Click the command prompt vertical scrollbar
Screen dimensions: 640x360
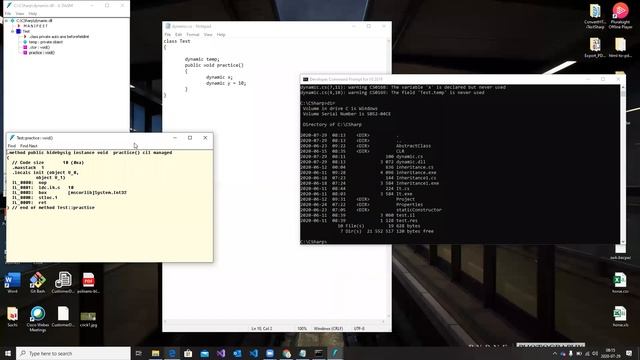tap(622, 163)
